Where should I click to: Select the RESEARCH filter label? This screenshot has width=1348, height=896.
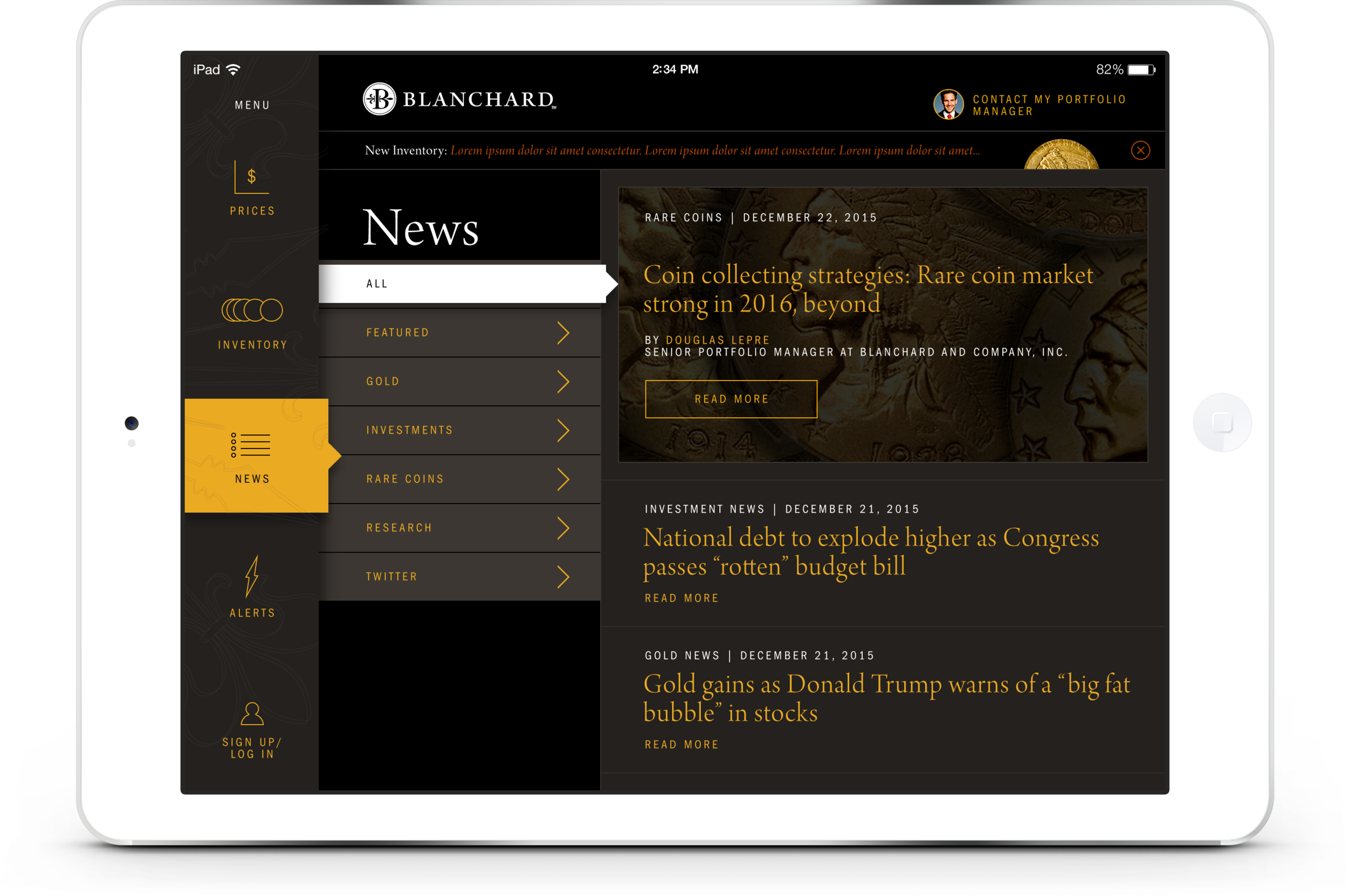400,528
